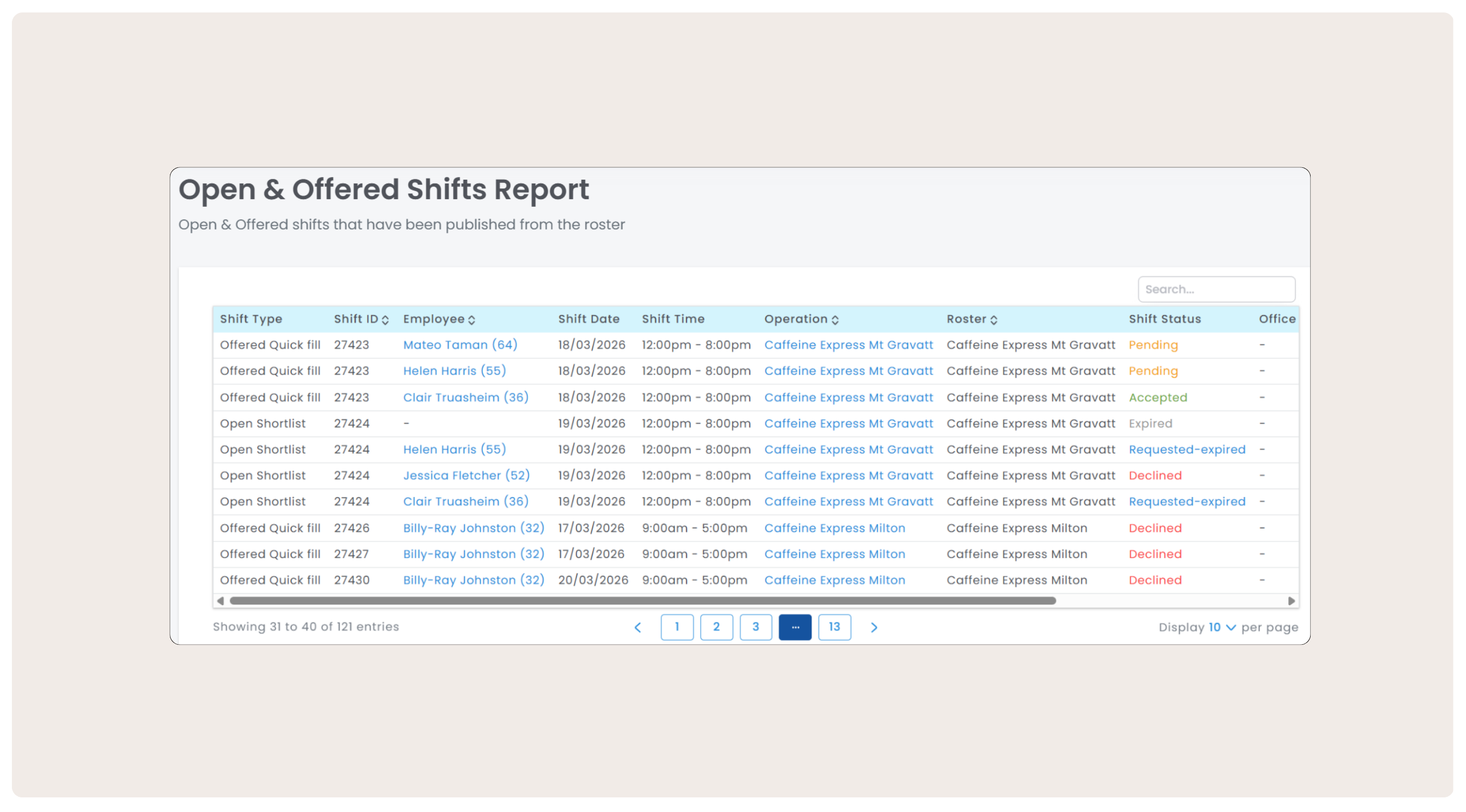Open Mateo Taman (64) employee link
Screen dimensions: 1466x812
pos(460,345)
